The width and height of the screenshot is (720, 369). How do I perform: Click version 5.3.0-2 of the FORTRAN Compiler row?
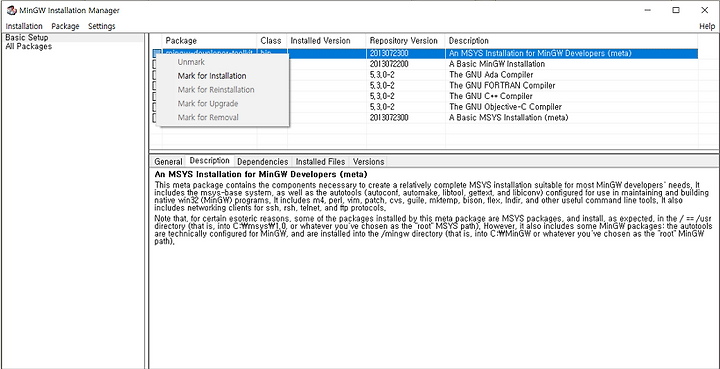coord(382,85)
